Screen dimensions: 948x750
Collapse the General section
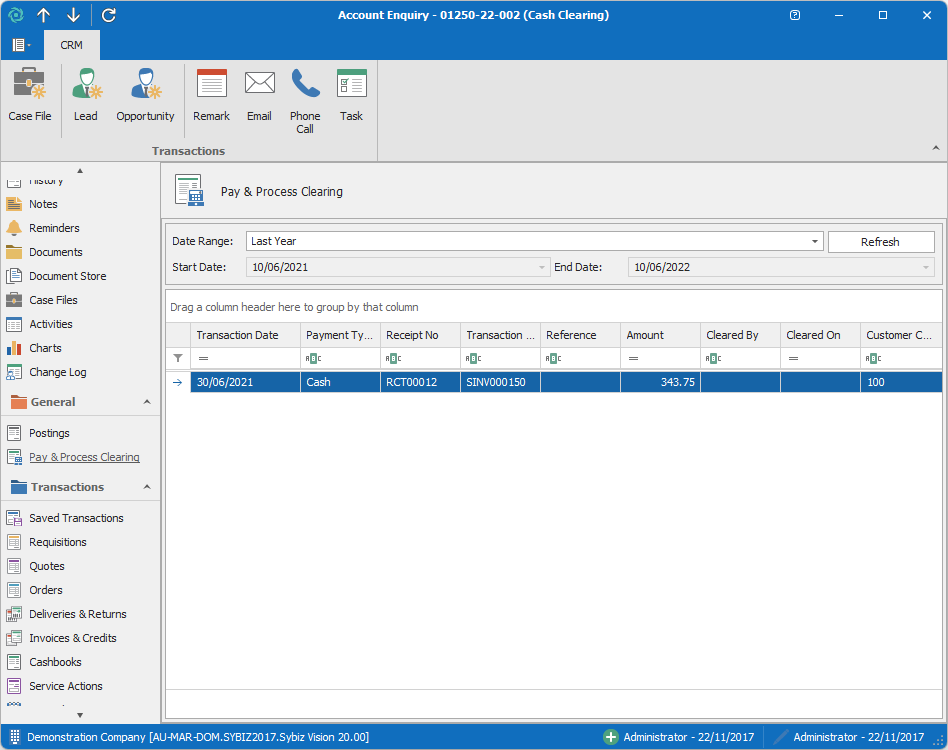click(x=147, y=402)
